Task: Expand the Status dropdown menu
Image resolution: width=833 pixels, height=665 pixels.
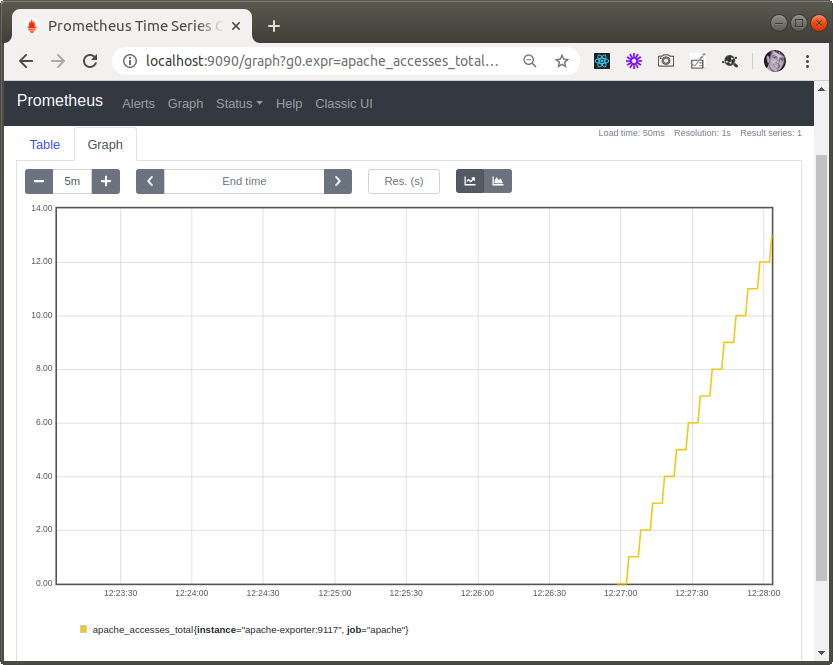Action: point(239,104)
